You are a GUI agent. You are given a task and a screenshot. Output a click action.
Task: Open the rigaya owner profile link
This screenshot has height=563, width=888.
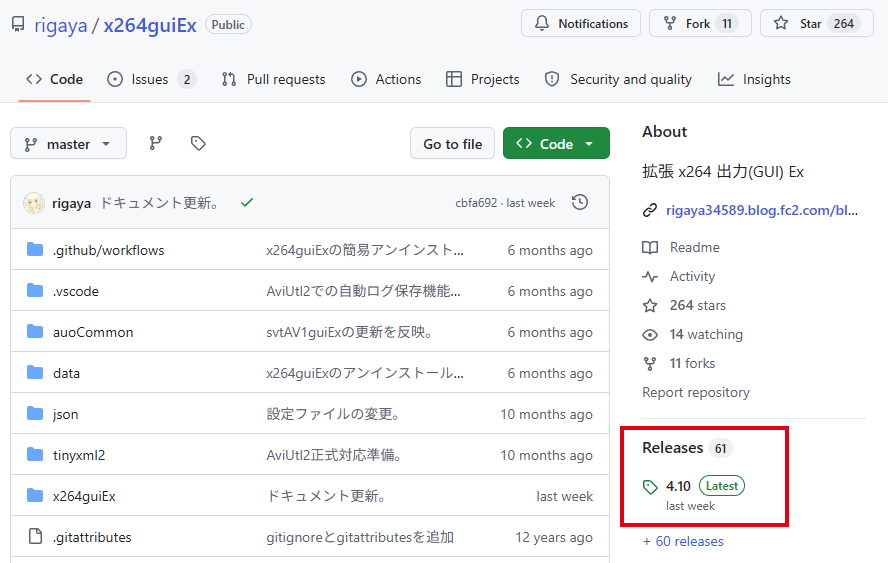pyautogui.click(x=61, y=25)
